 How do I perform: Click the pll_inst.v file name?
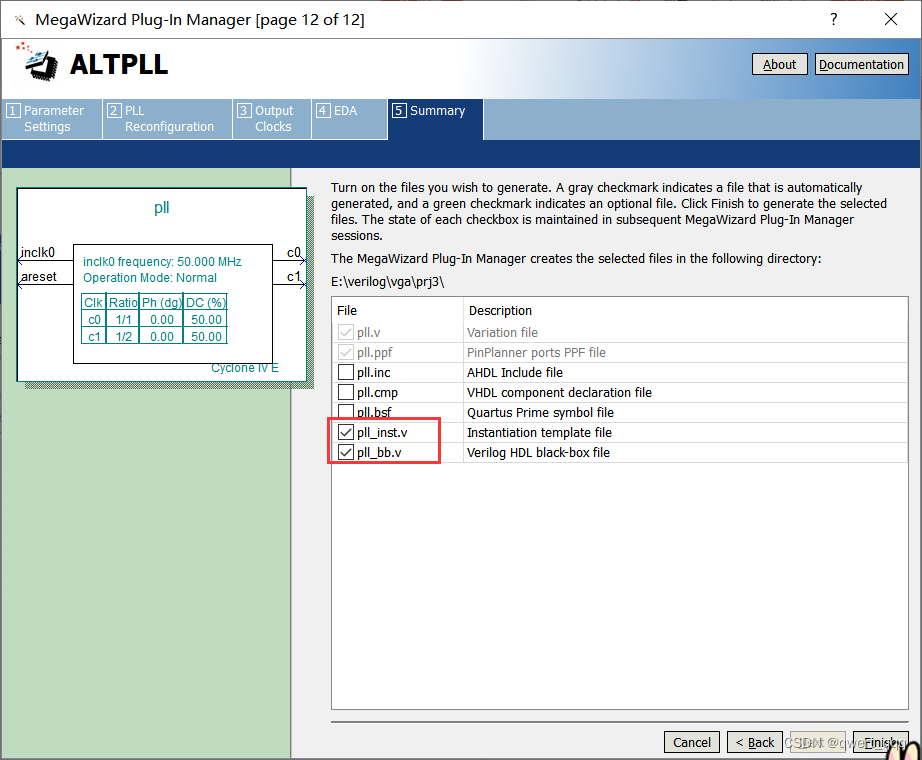click(x=382, y=432)
